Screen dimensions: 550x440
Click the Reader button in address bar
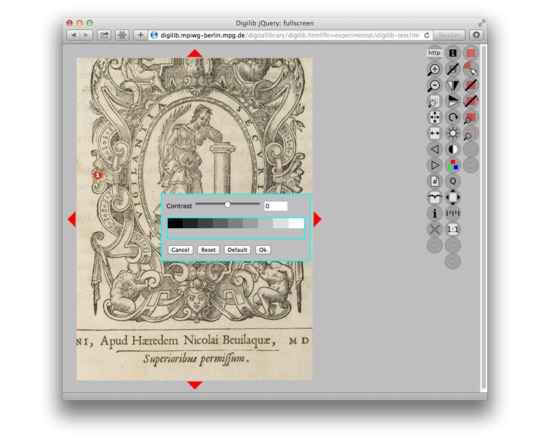(449, 35)
